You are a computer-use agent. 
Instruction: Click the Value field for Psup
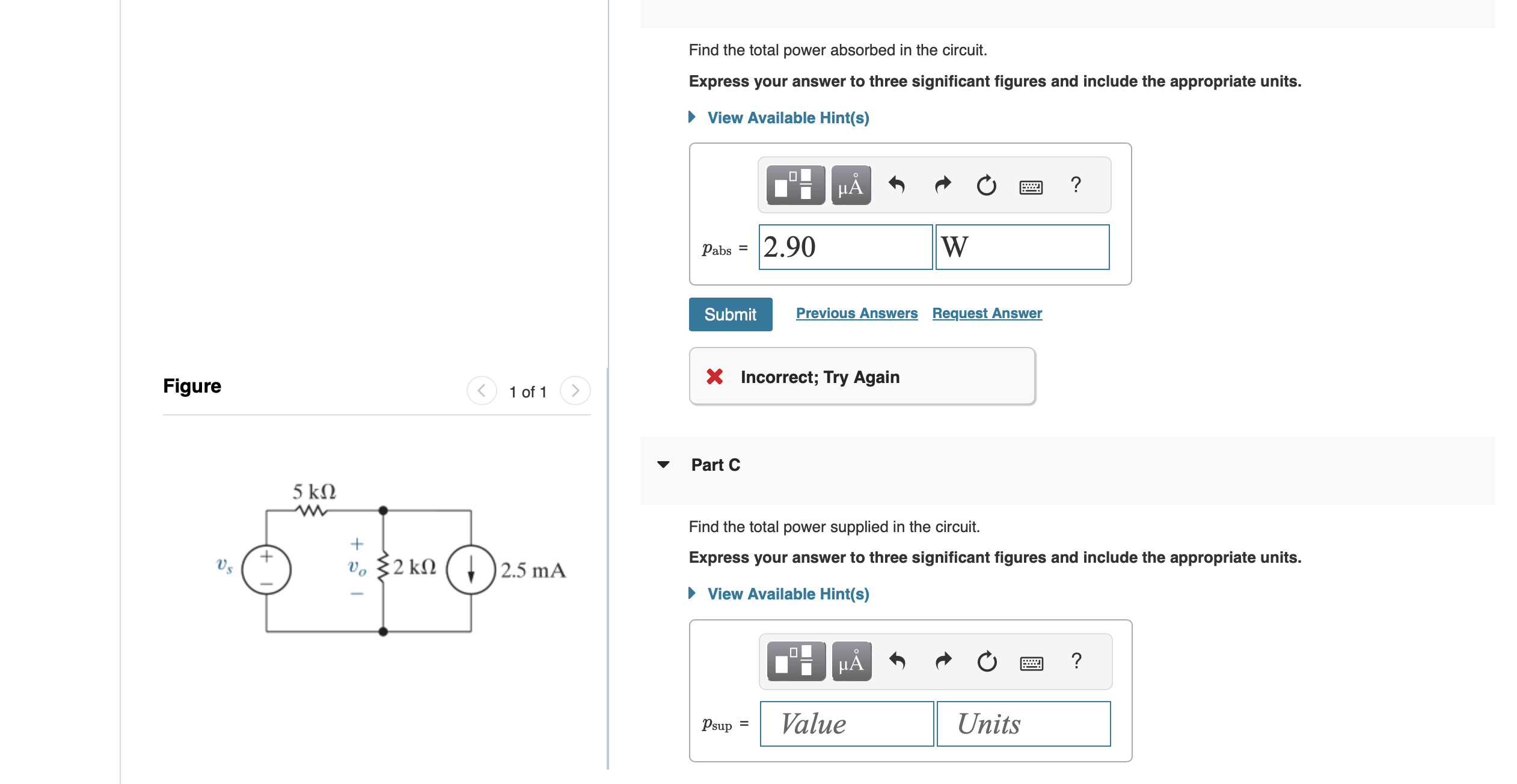tap(846, 724)
